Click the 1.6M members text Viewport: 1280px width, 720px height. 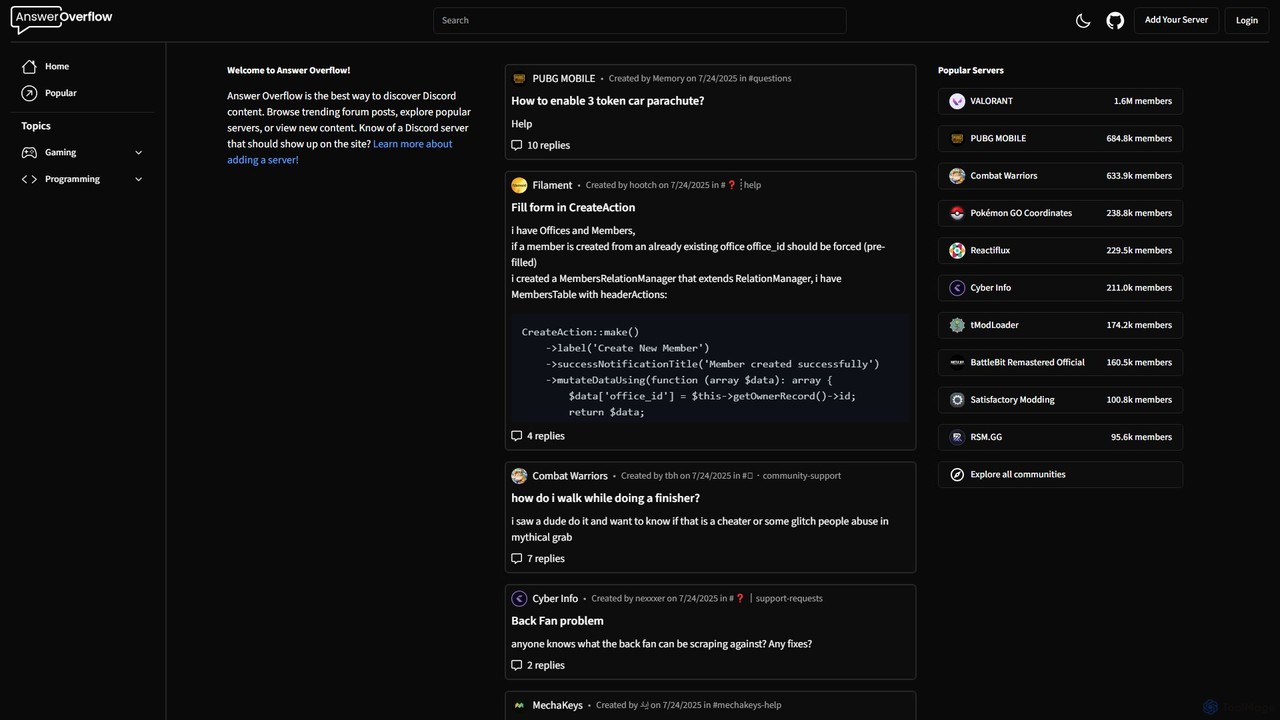[1143, 101]
